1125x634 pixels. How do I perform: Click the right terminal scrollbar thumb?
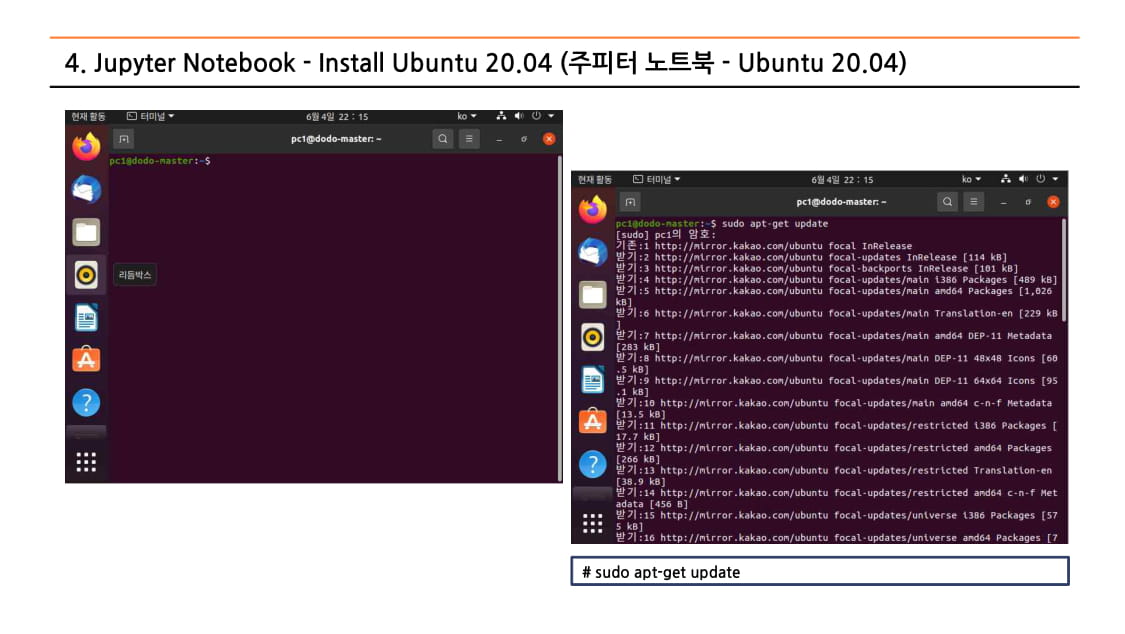tap(1064, 269)
